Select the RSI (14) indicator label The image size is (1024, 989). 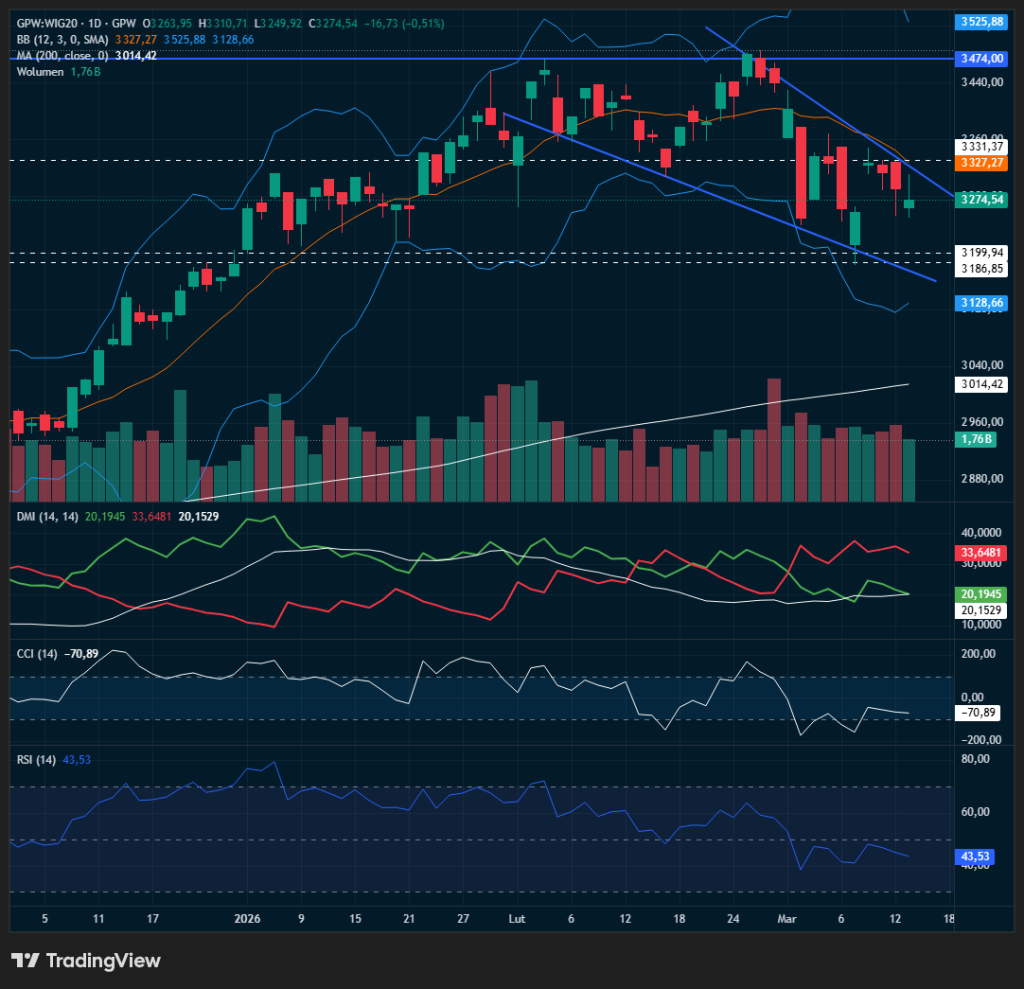tap(35, 760)
